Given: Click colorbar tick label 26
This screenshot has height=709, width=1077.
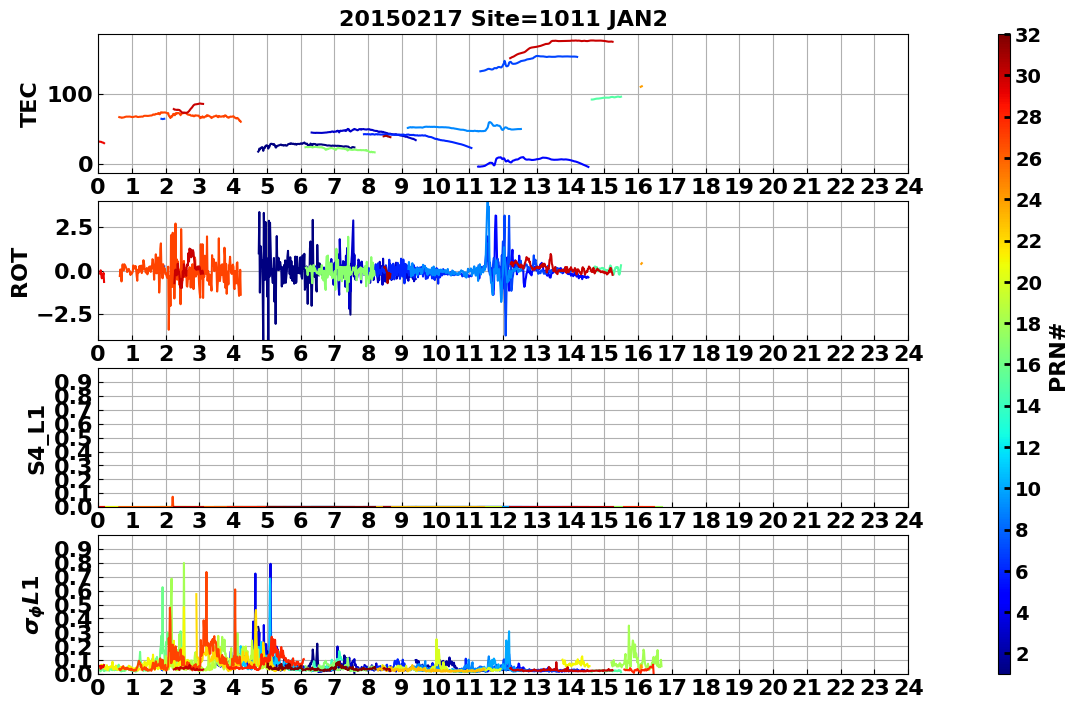Looking at the screenshot, I should [x=1028, y=159].
